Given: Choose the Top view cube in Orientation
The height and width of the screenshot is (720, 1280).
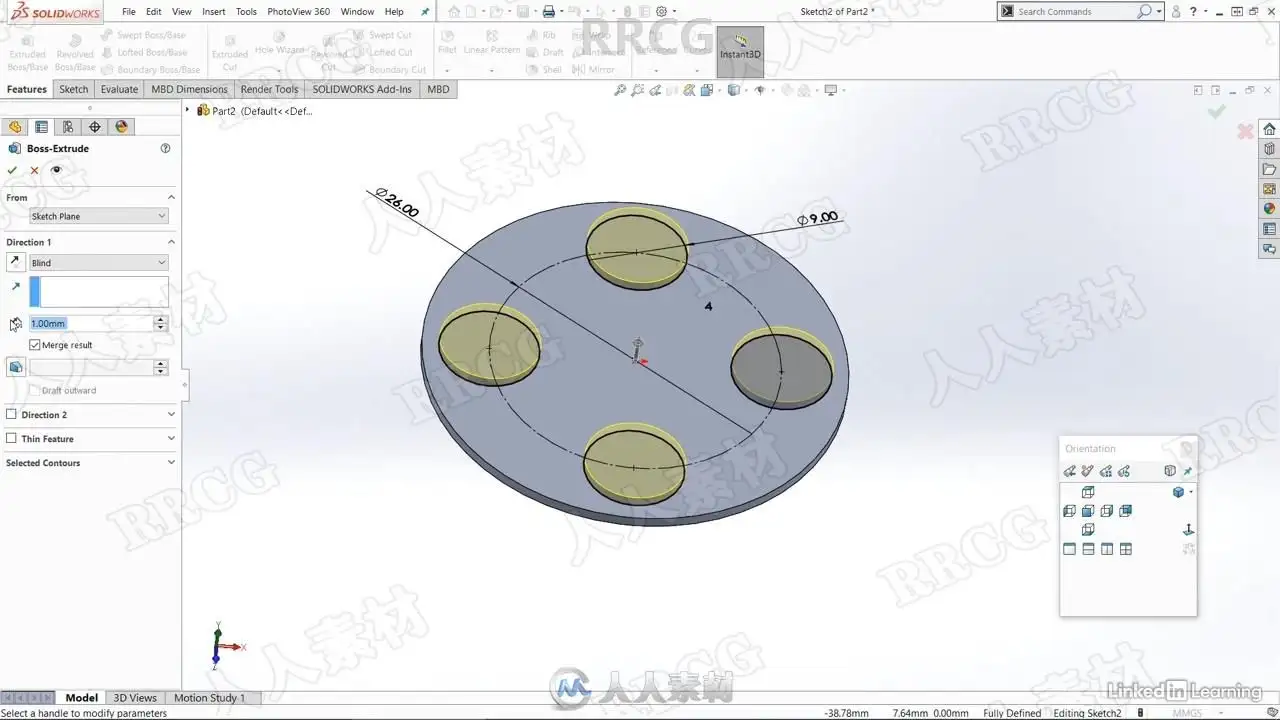Looking at the screenshot, I should point(1088,492).
